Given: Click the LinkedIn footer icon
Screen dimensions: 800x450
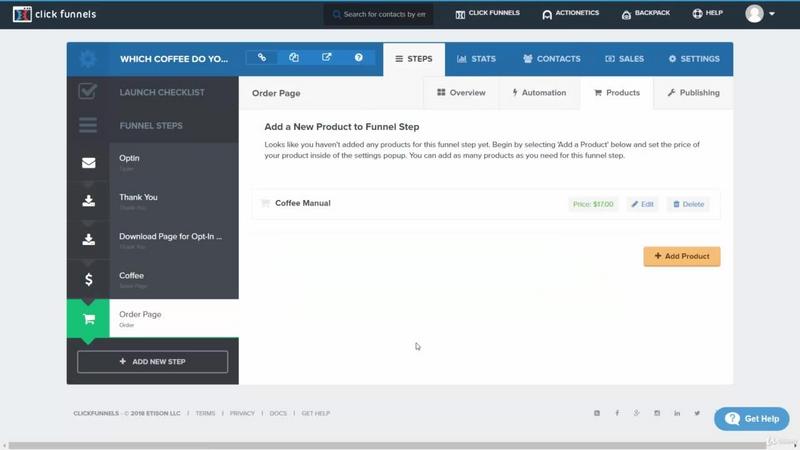Looking at the screenshot, I should click(x=677, y=413).
